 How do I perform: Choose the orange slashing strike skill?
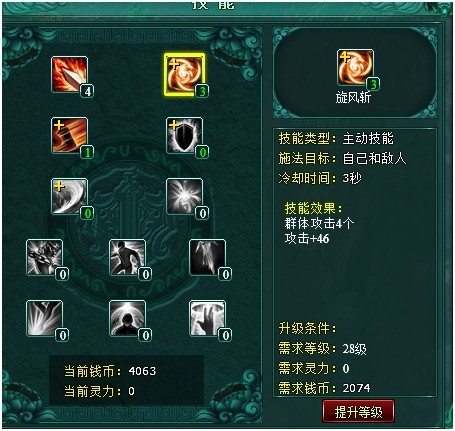coord(69,135)
